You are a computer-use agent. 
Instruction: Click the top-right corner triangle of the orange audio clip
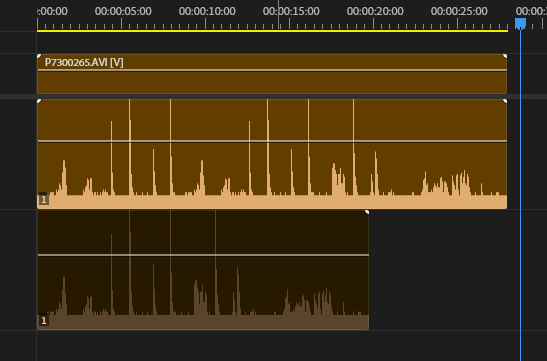[505, 101]
